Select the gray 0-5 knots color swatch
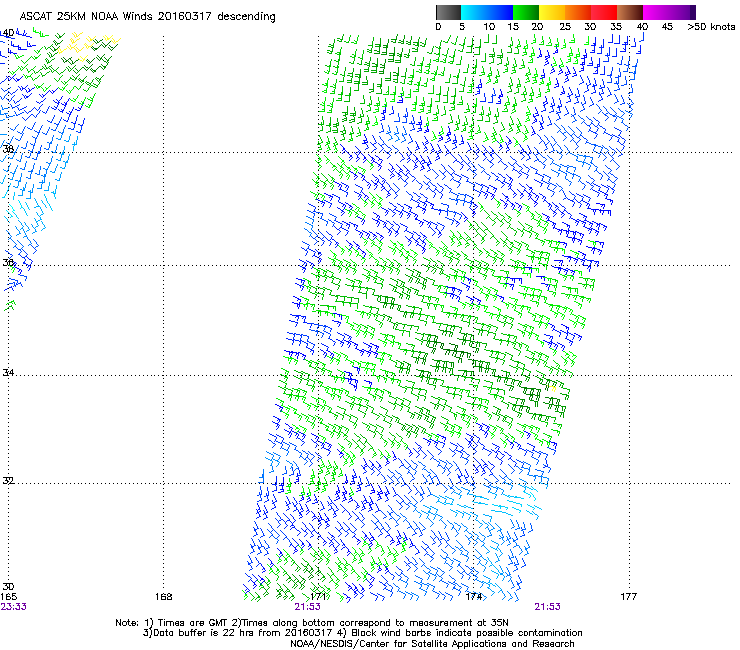 (448, 12)
